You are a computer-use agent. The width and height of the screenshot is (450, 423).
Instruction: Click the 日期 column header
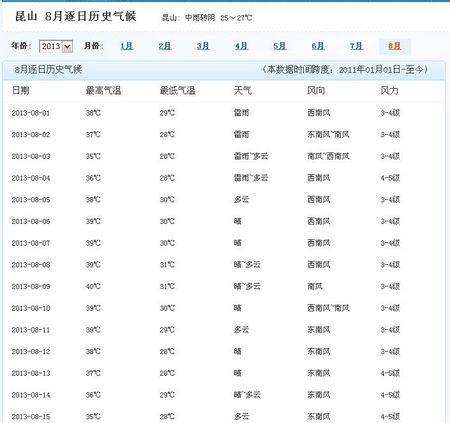click(x=21, y=90)
